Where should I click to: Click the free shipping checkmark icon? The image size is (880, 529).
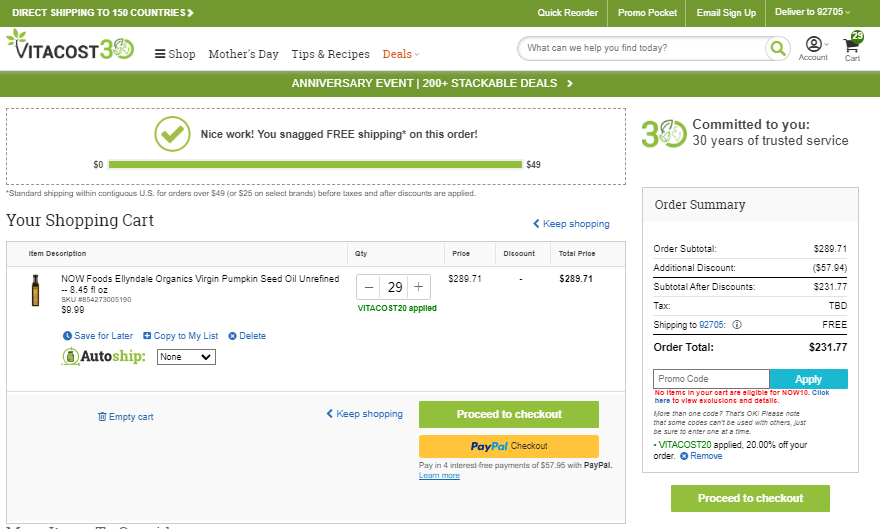coord(172,134)
